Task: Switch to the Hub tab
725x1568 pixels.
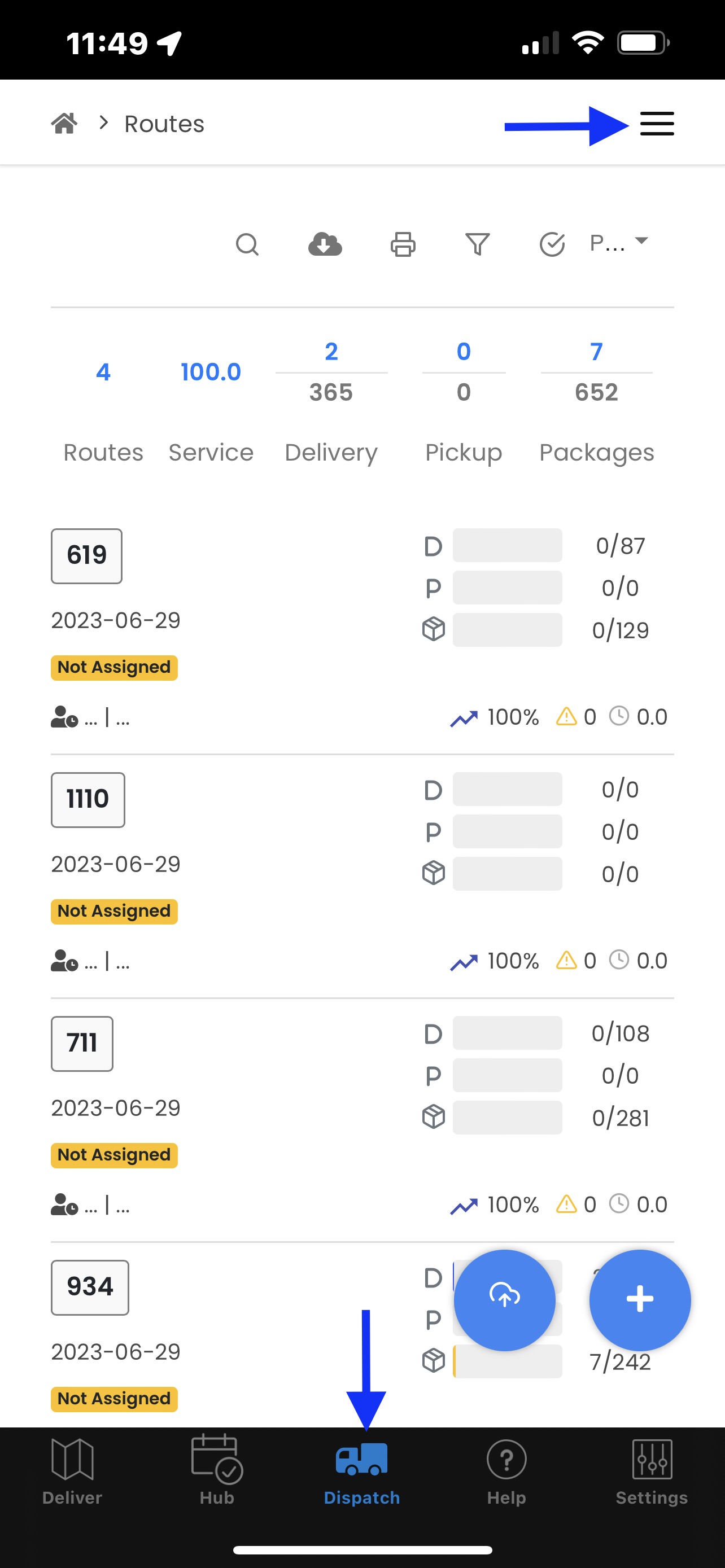Action: pyautogui.click(x=217, y=1469)
